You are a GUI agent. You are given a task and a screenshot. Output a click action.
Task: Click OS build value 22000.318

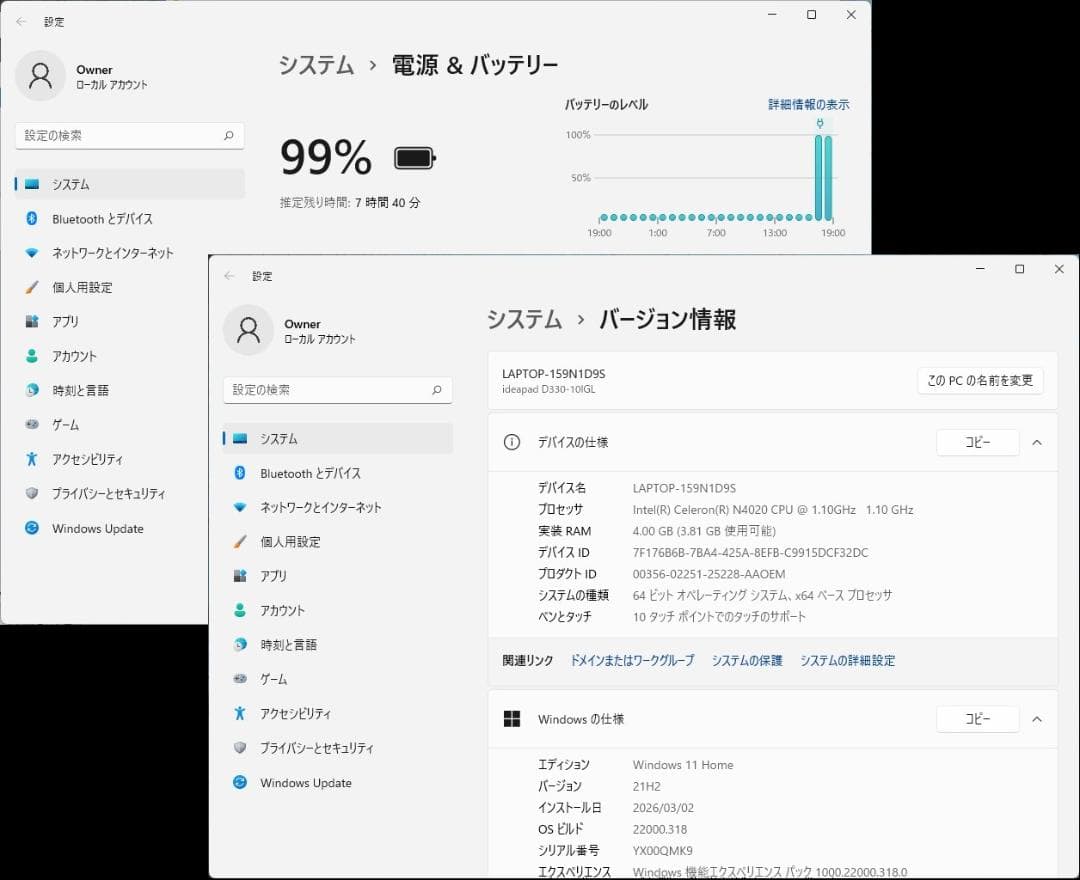(660, 829)
